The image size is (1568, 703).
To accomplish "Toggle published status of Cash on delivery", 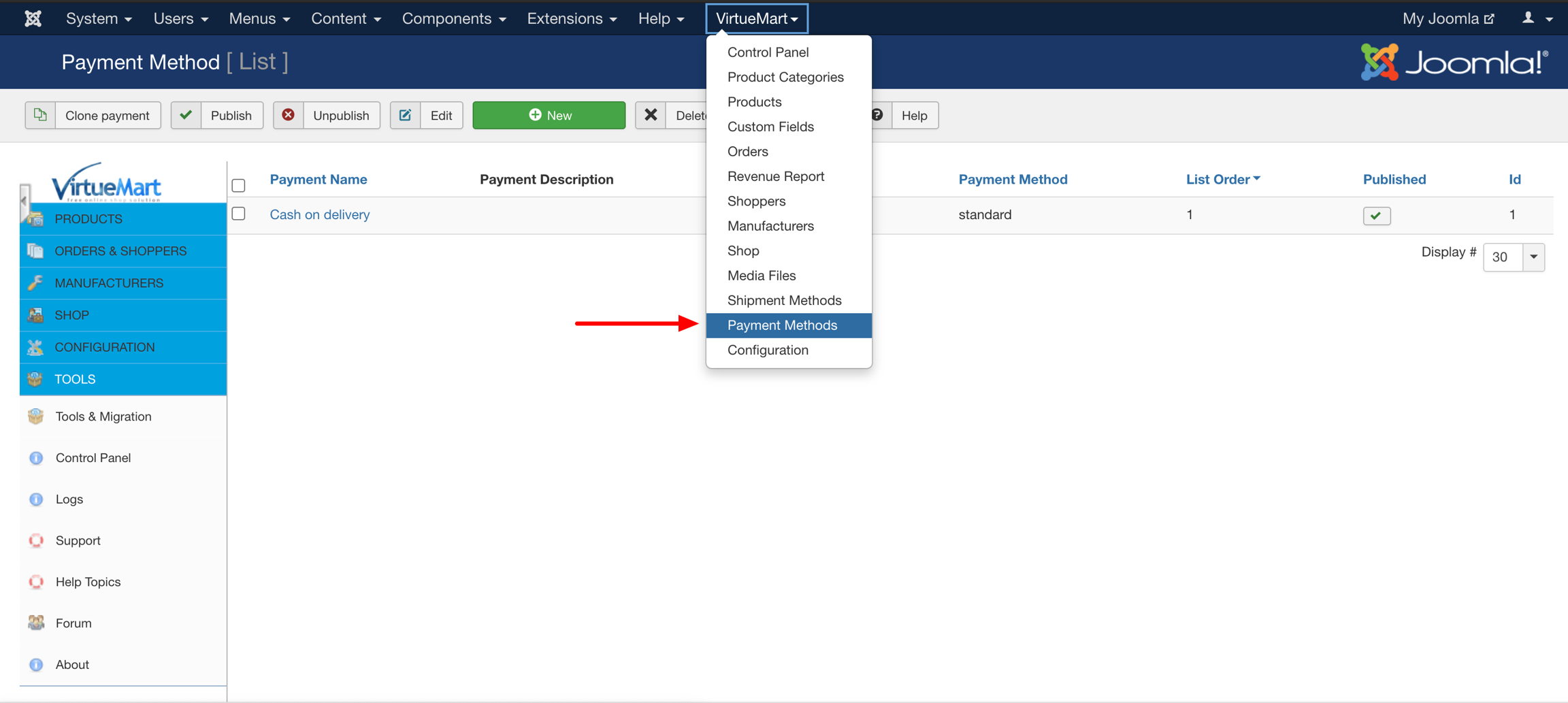I will pyautogui.click(x=1376, y=216).
